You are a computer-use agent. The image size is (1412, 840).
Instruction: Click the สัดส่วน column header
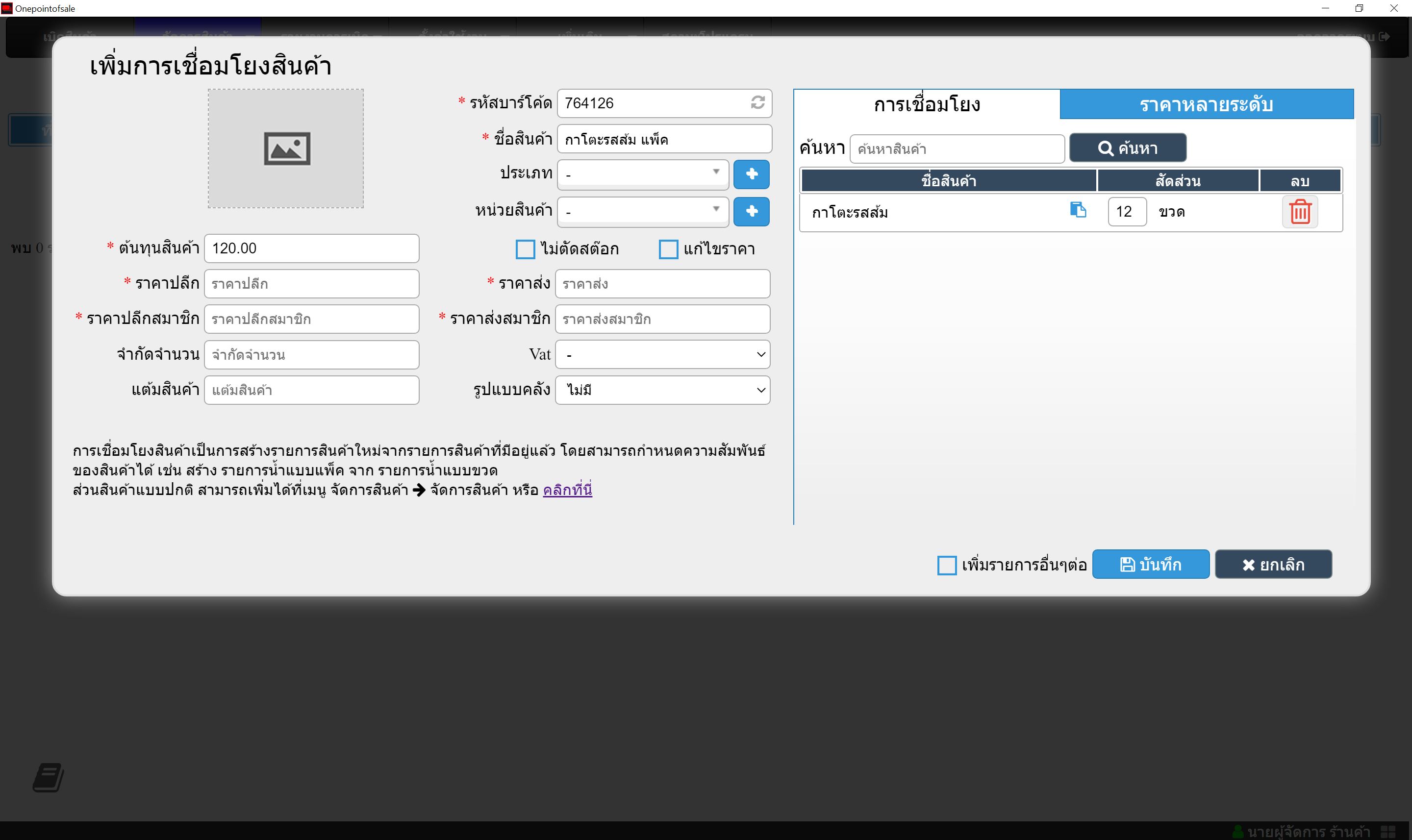[1178, 180]
